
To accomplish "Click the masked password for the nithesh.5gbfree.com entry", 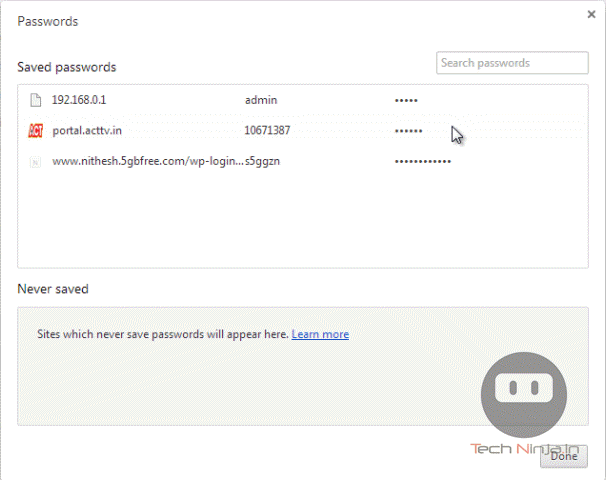I will tap(422, 162).
